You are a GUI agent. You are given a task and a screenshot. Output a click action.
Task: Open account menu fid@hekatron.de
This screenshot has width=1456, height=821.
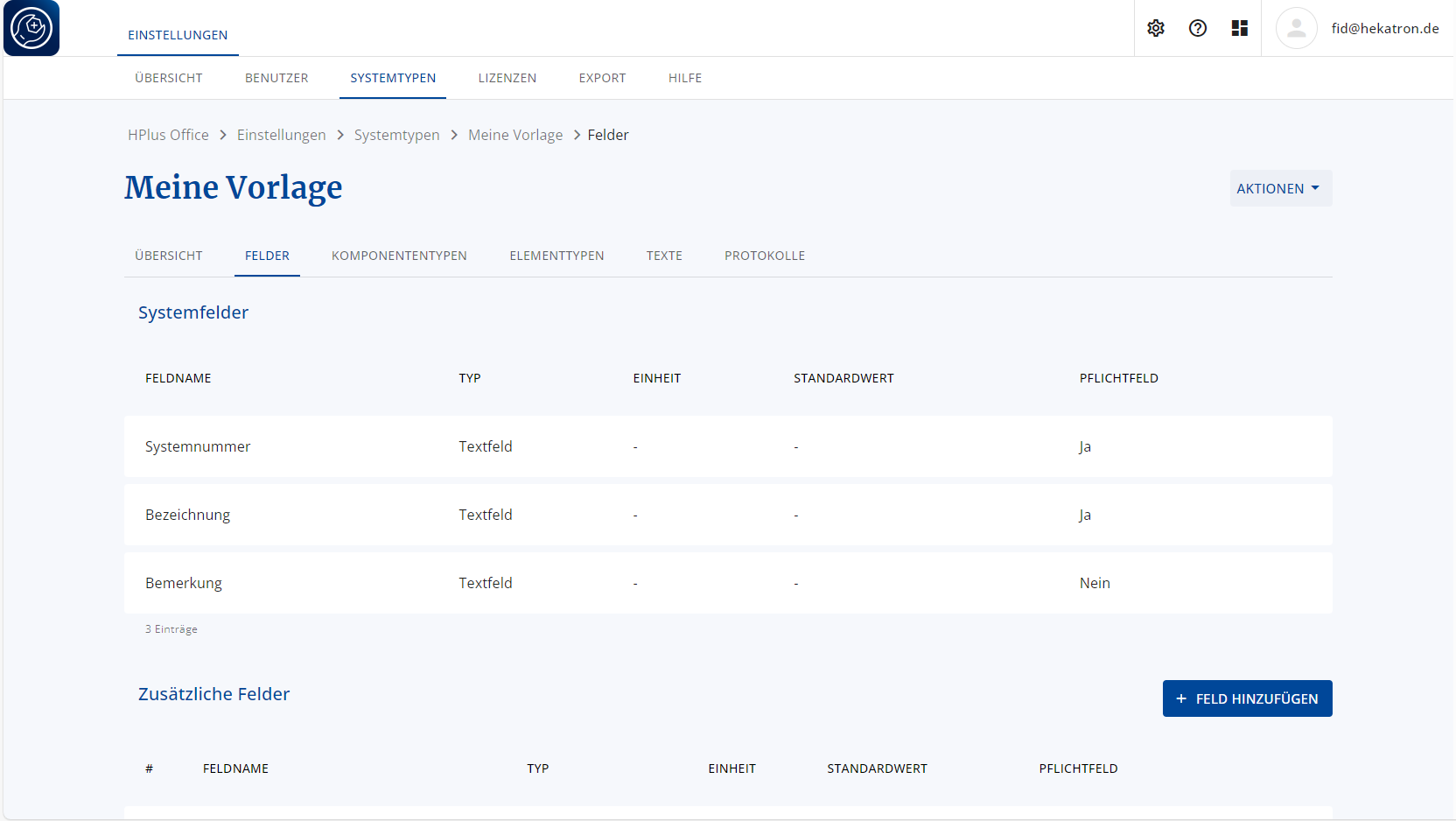point(1385,28)
